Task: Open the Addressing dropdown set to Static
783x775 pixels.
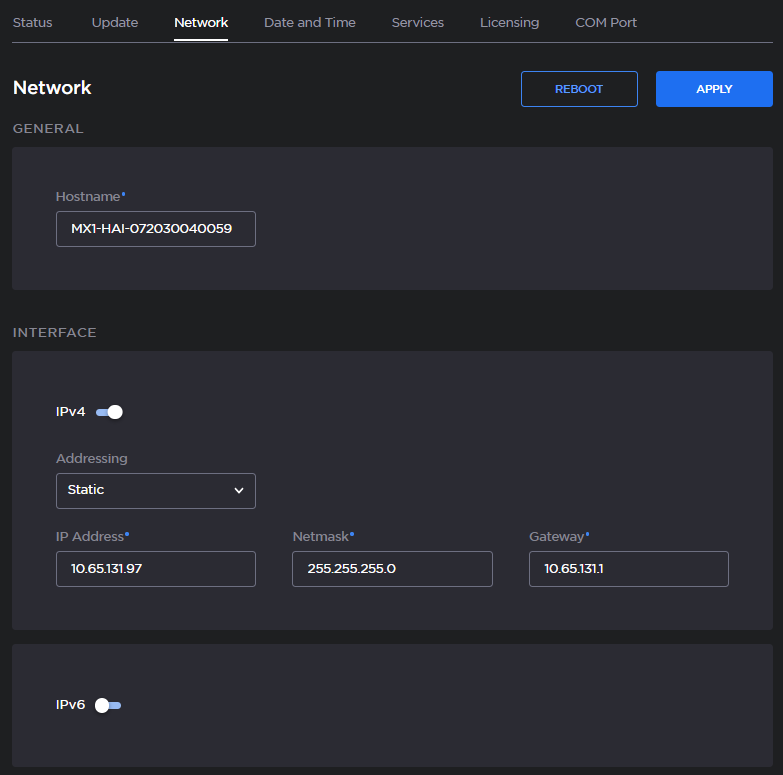Action: 155,491
